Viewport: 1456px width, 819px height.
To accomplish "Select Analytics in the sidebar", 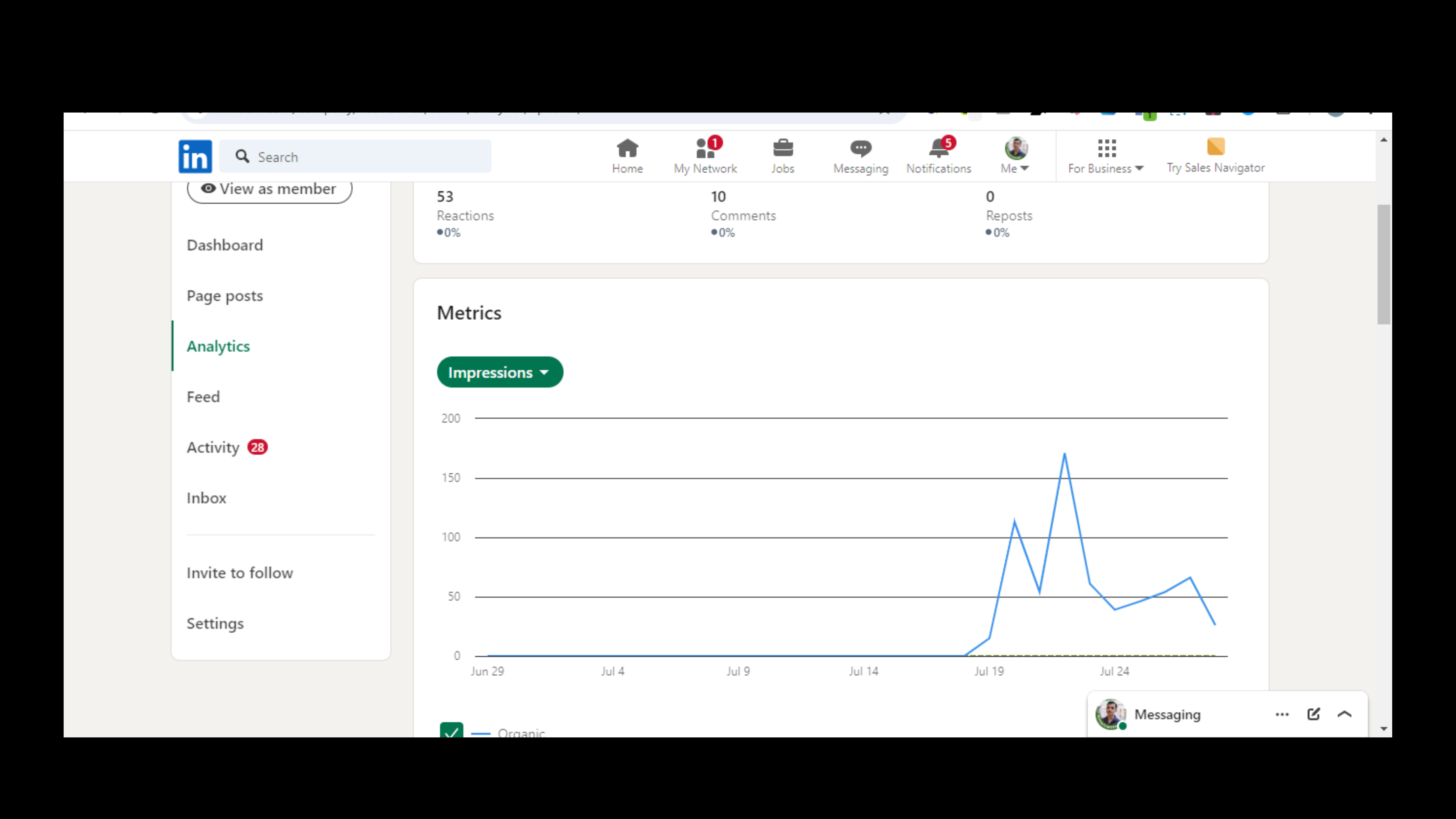I will (x=218, y=347).
